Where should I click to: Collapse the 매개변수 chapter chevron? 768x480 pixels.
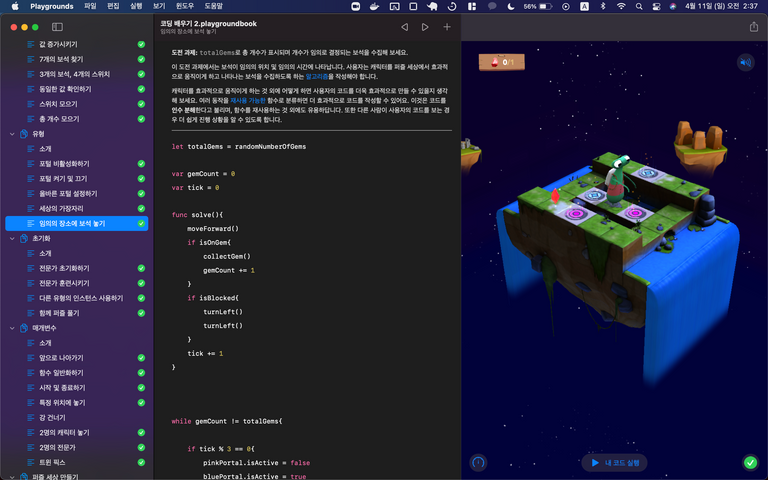click(12, 328)
